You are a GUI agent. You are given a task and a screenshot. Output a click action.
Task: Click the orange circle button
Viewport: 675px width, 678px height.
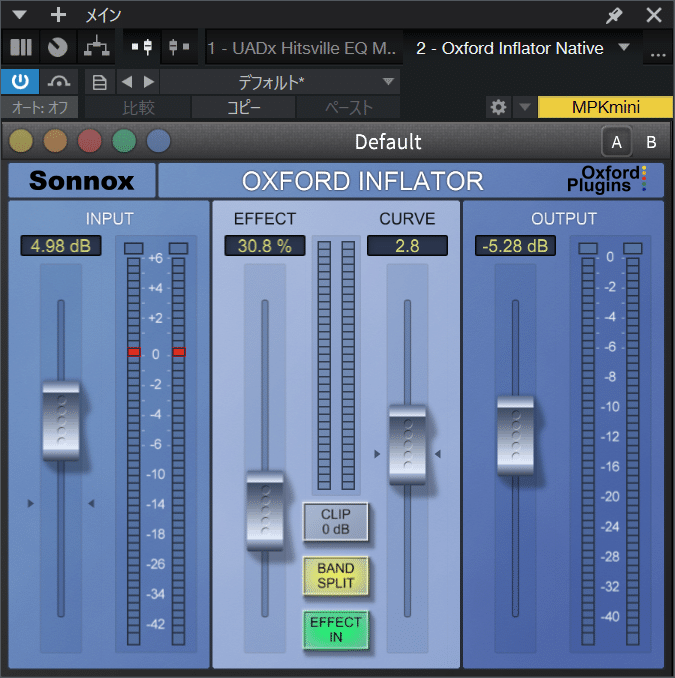click(x=55, y=141)
